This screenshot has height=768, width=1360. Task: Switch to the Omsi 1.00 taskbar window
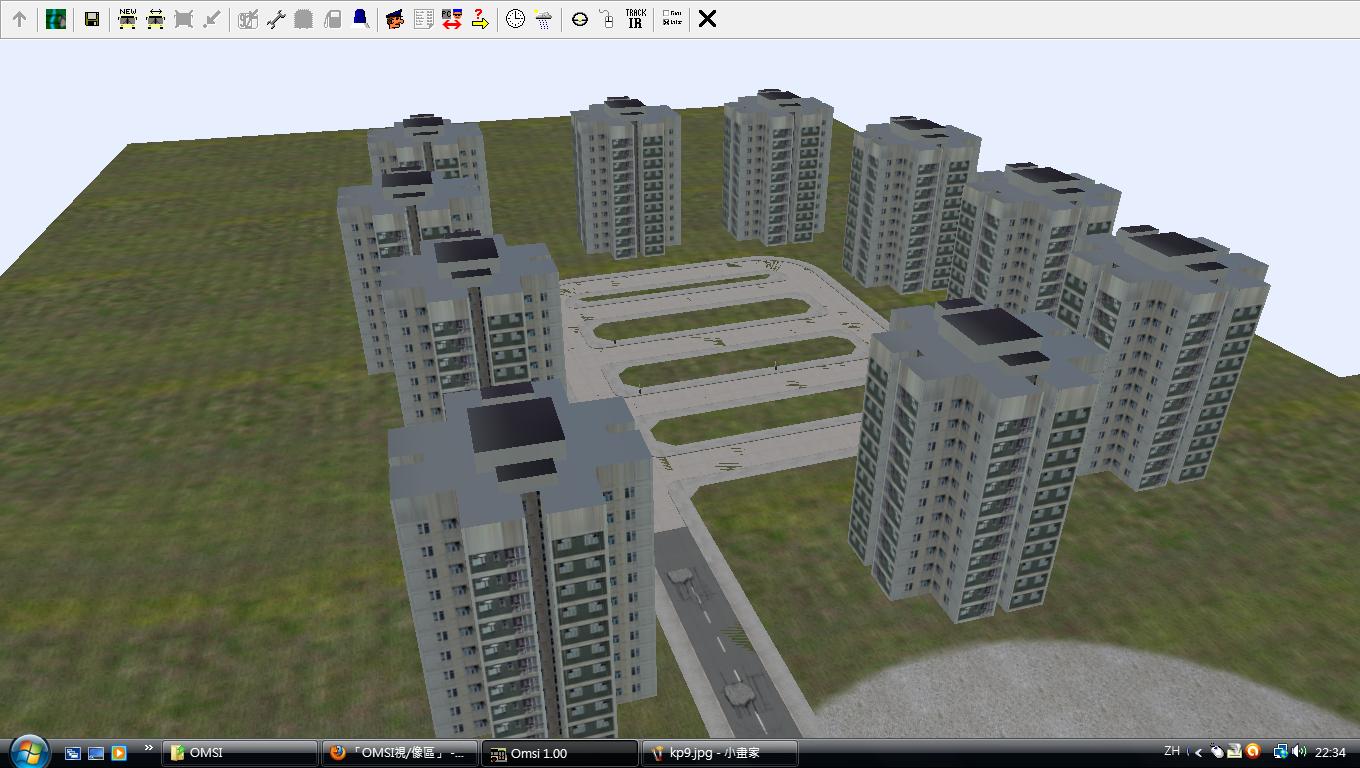pos(559,753)
